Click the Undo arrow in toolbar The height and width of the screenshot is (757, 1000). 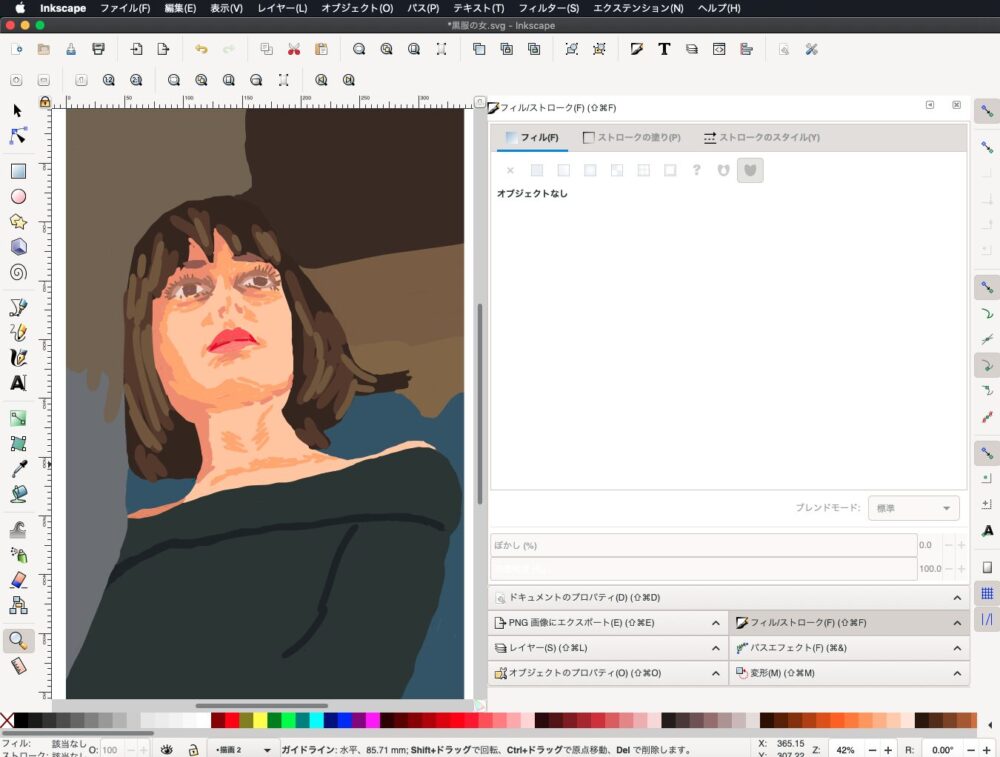[201, 49]
